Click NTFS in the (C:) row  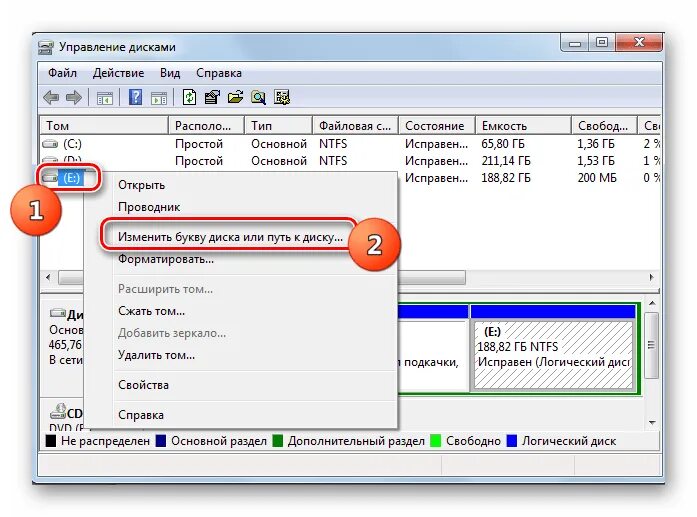coord(333,144)
